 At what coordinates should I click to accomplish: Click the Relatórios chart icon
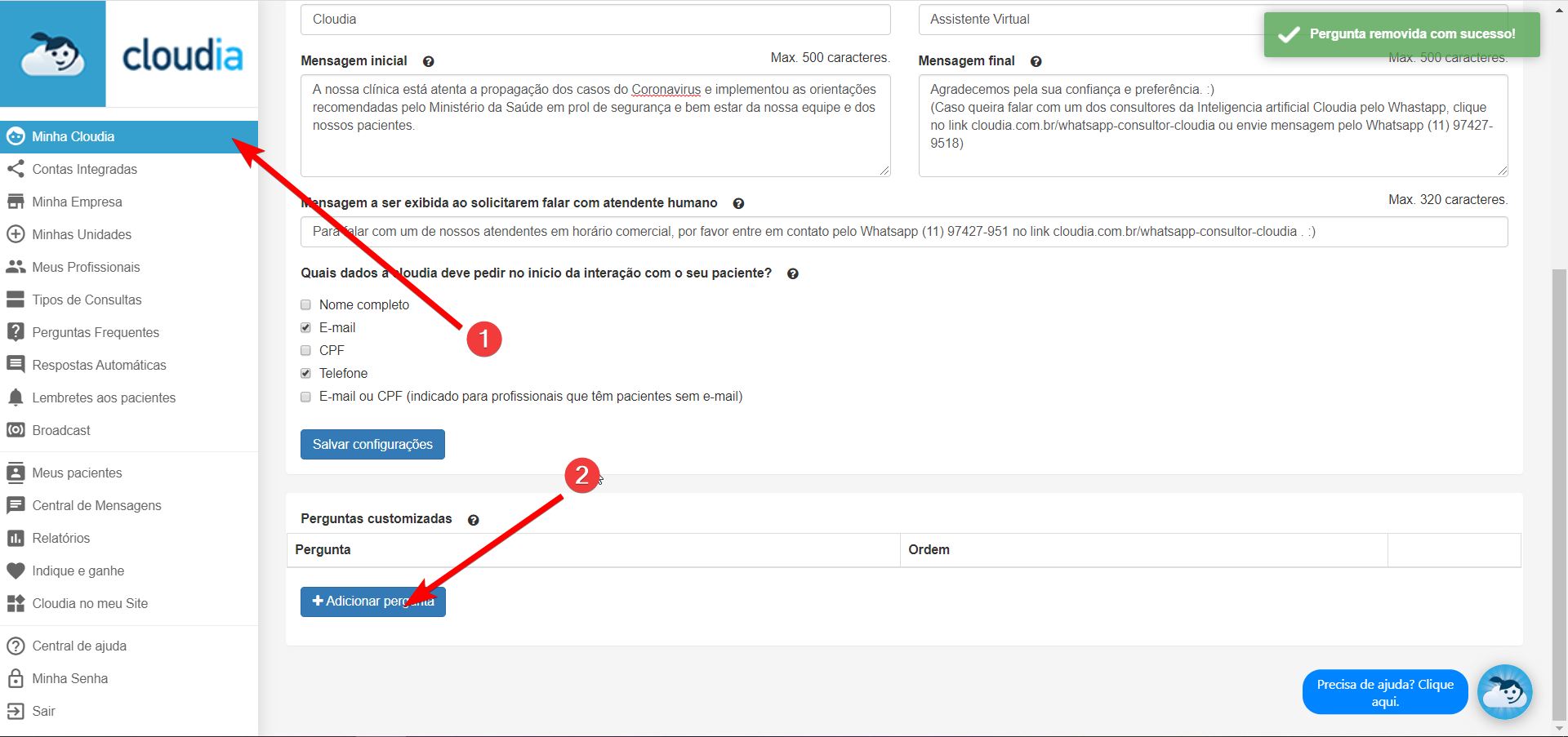pos(16,538)
